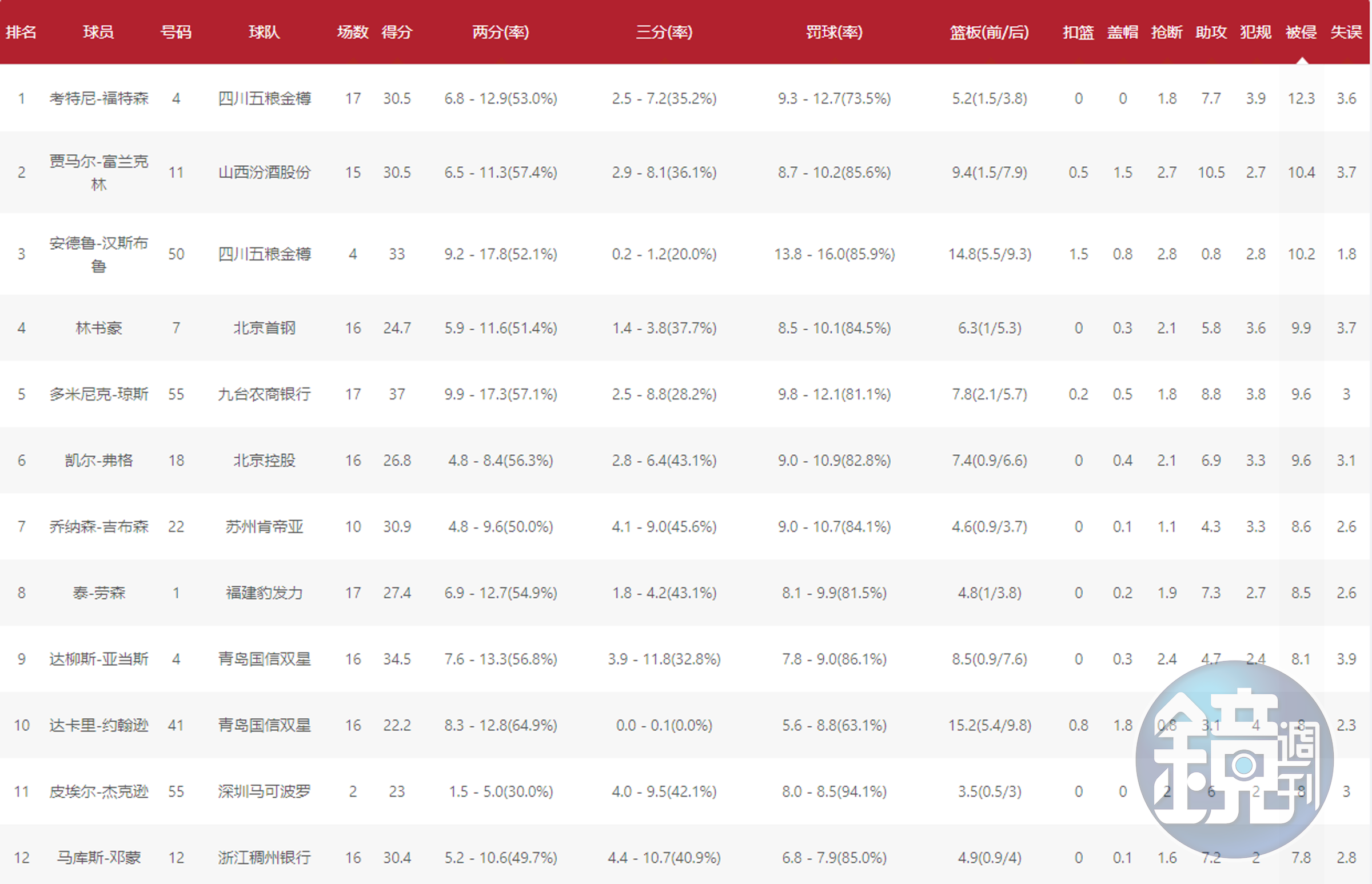Screen dimensions: 1372x884
Task: Select team 北京控股
Action: coord(264,461)
